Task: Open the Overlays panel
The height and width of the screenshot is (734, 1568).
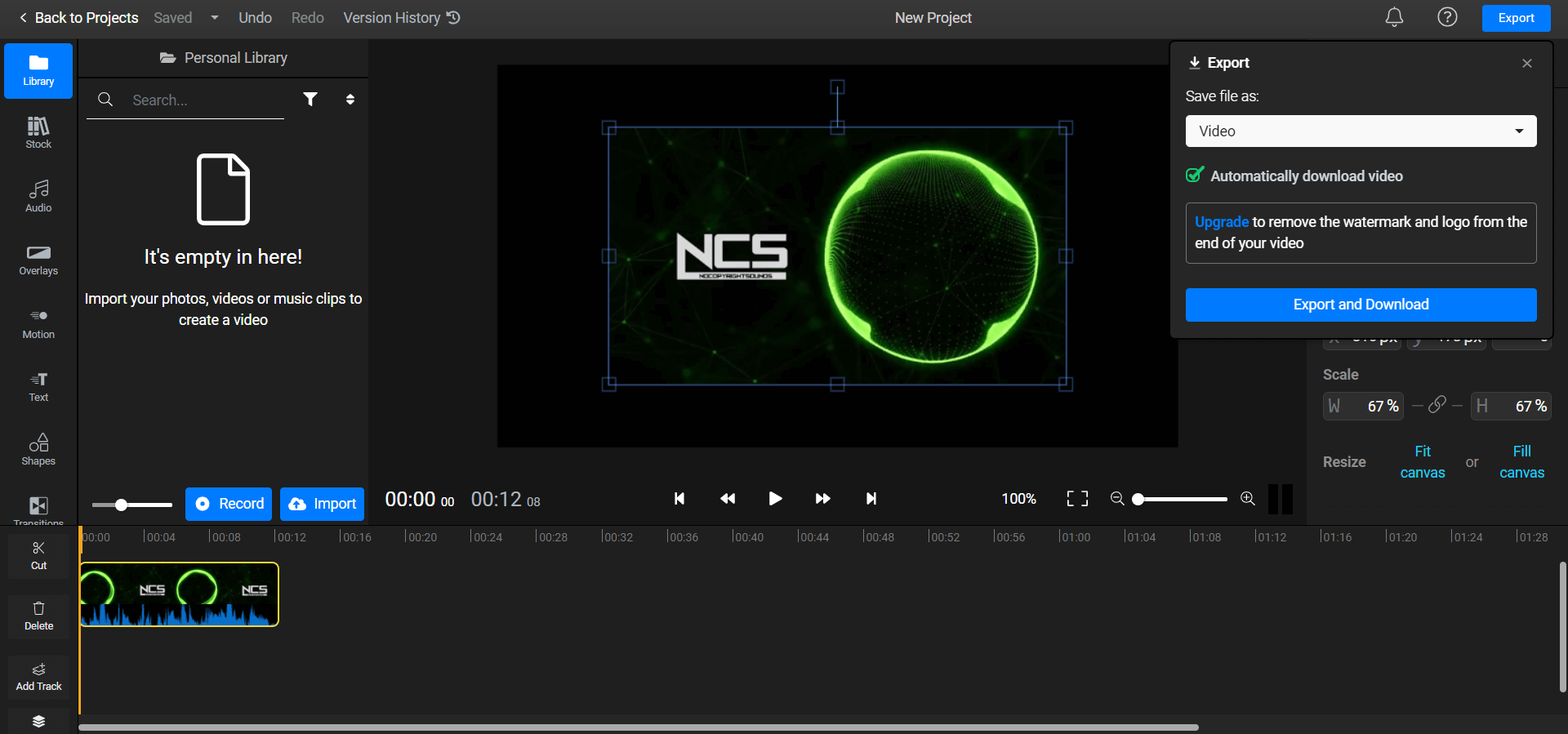Action: (x=38, y=260)
